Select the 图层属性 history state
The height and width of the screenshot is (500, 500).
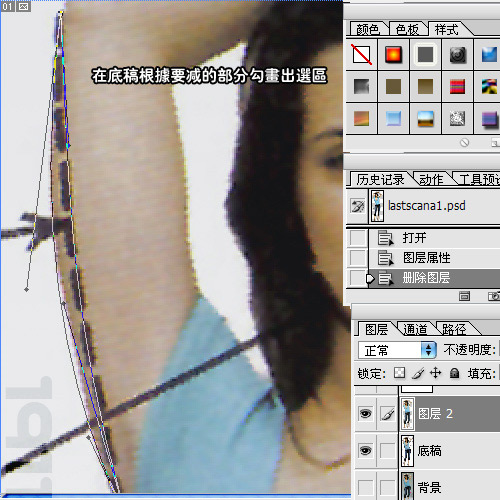point(434,258)
